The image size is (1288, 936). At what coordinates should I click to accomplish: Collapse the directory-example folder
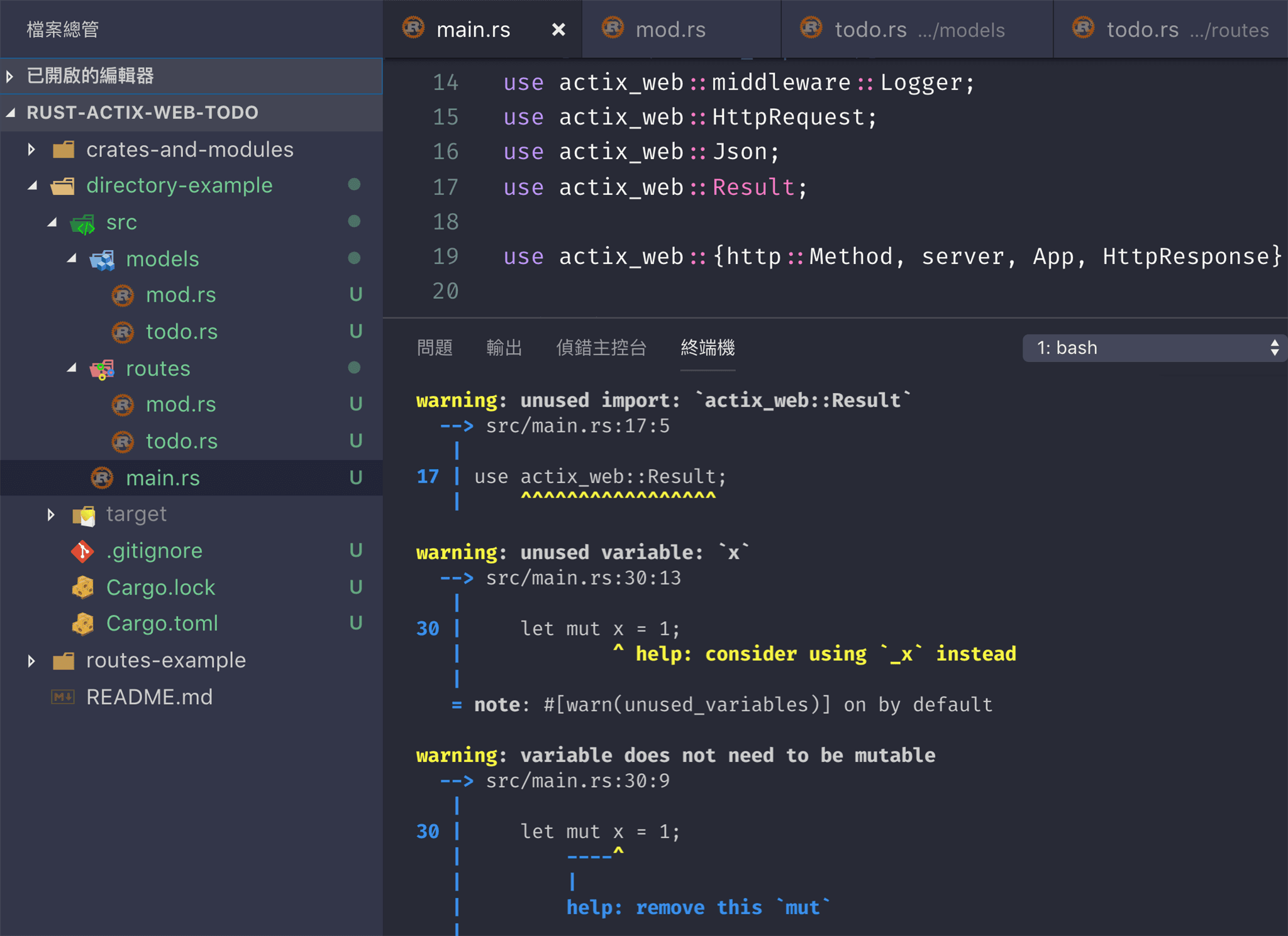(33, 185)
